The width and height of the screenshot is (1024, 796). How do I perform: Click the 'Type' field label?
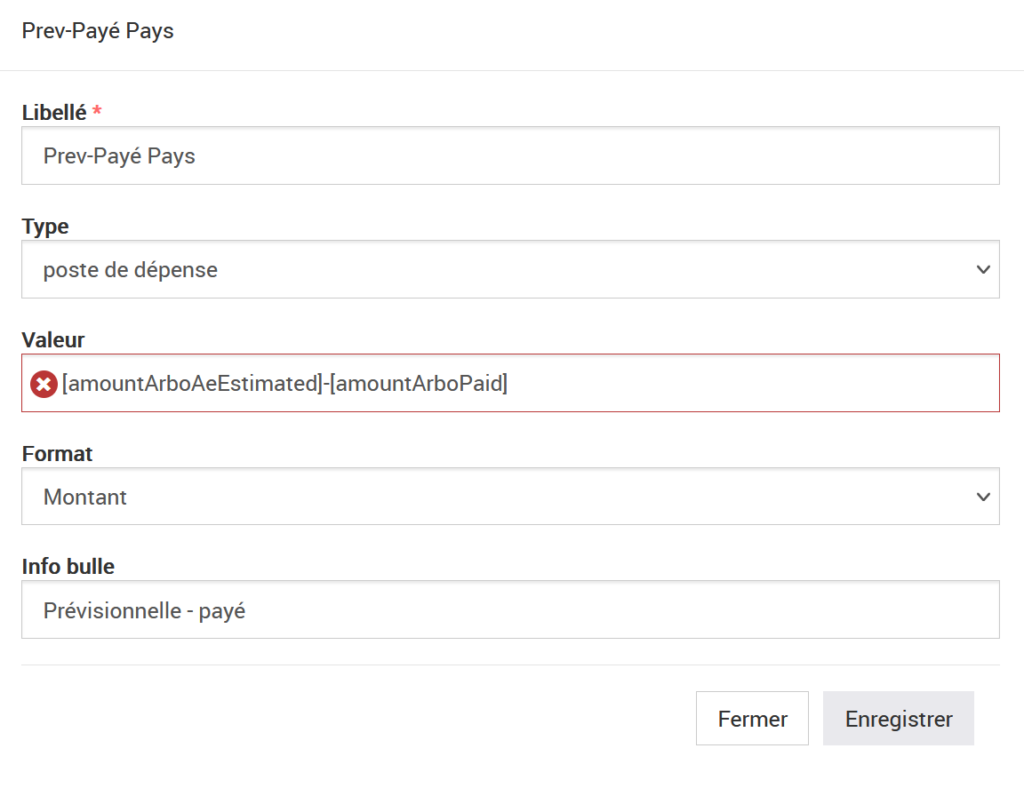pos(45,227)
